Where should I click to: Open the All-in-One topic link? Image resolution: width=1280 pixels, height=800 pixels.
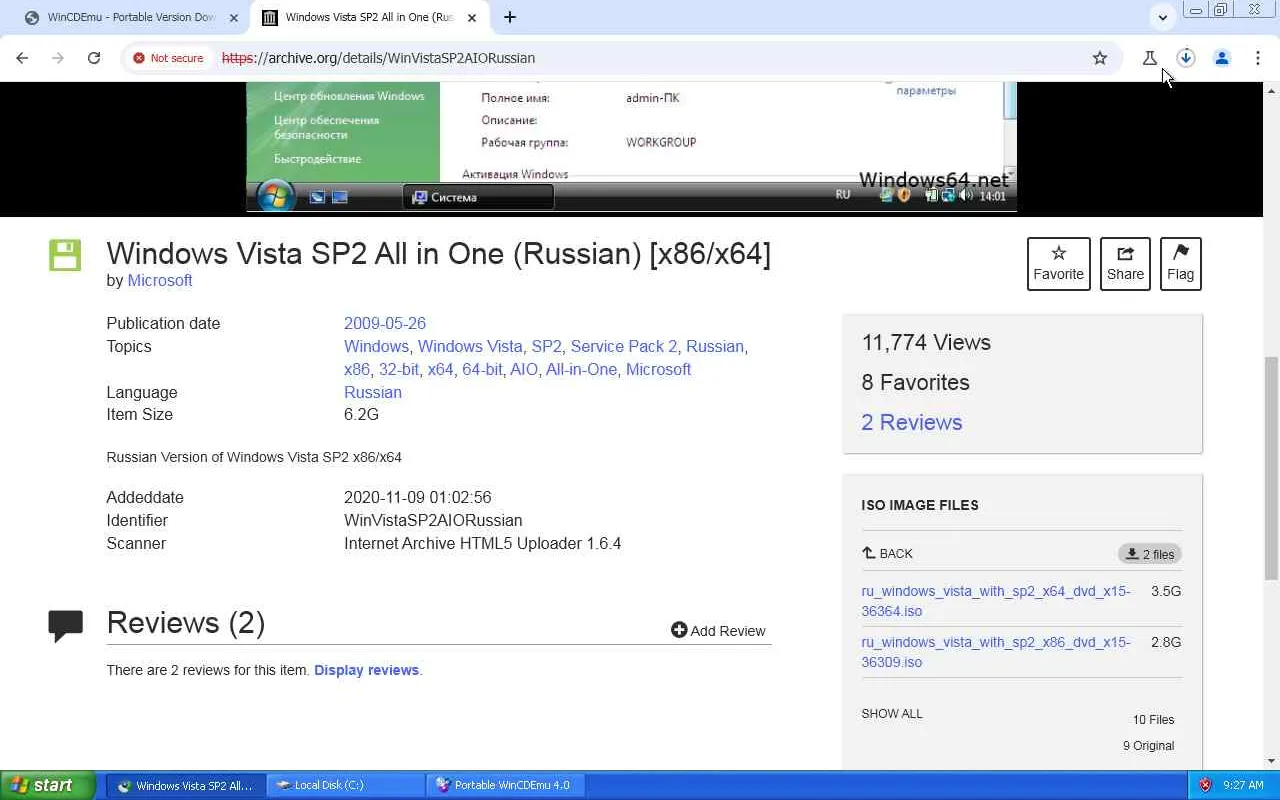tap(581, 369)
